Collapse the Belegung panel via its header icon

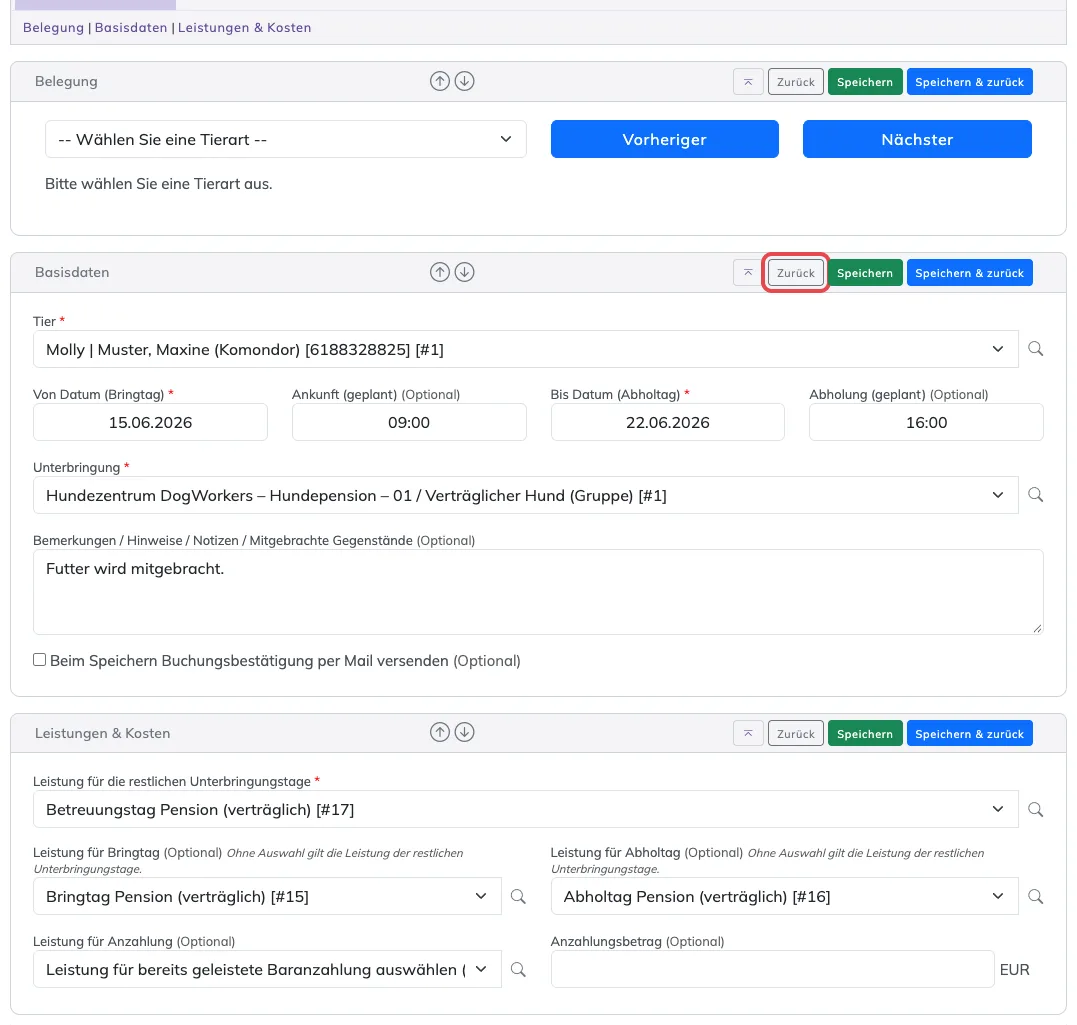(x=748, y=82)
